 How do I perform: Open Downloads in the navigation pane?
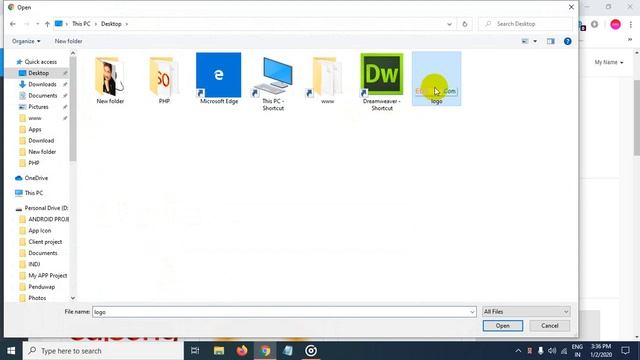pos(42,84)
